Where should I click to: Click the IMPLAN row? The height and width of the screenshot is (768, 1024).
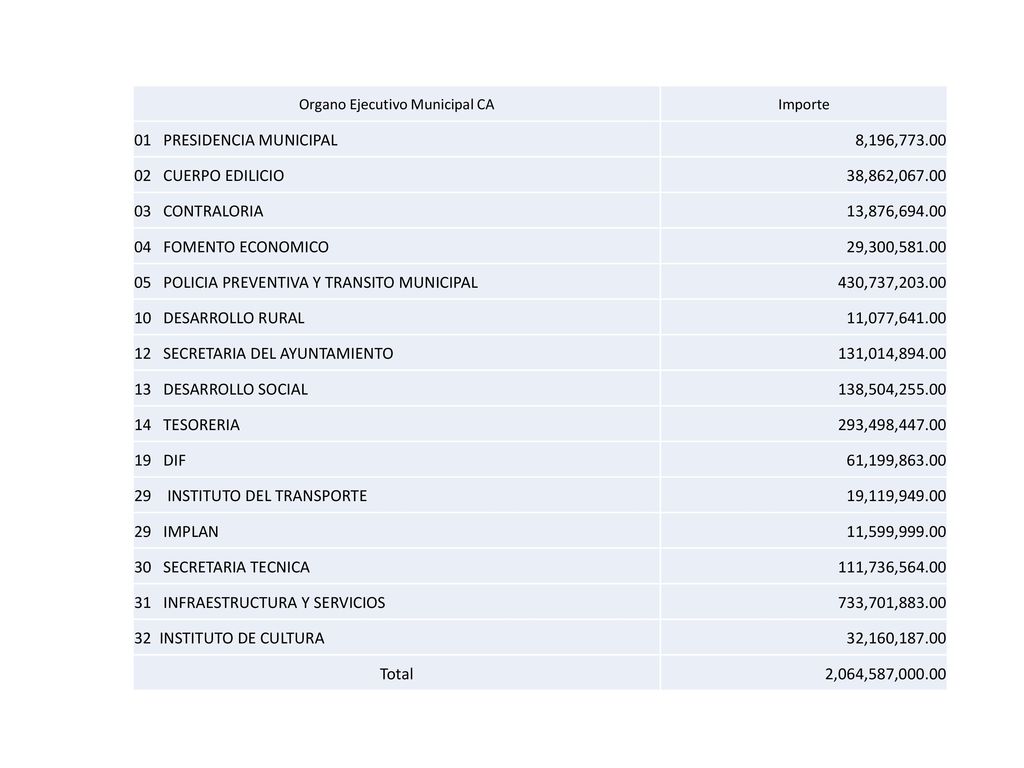pos(540,532)
